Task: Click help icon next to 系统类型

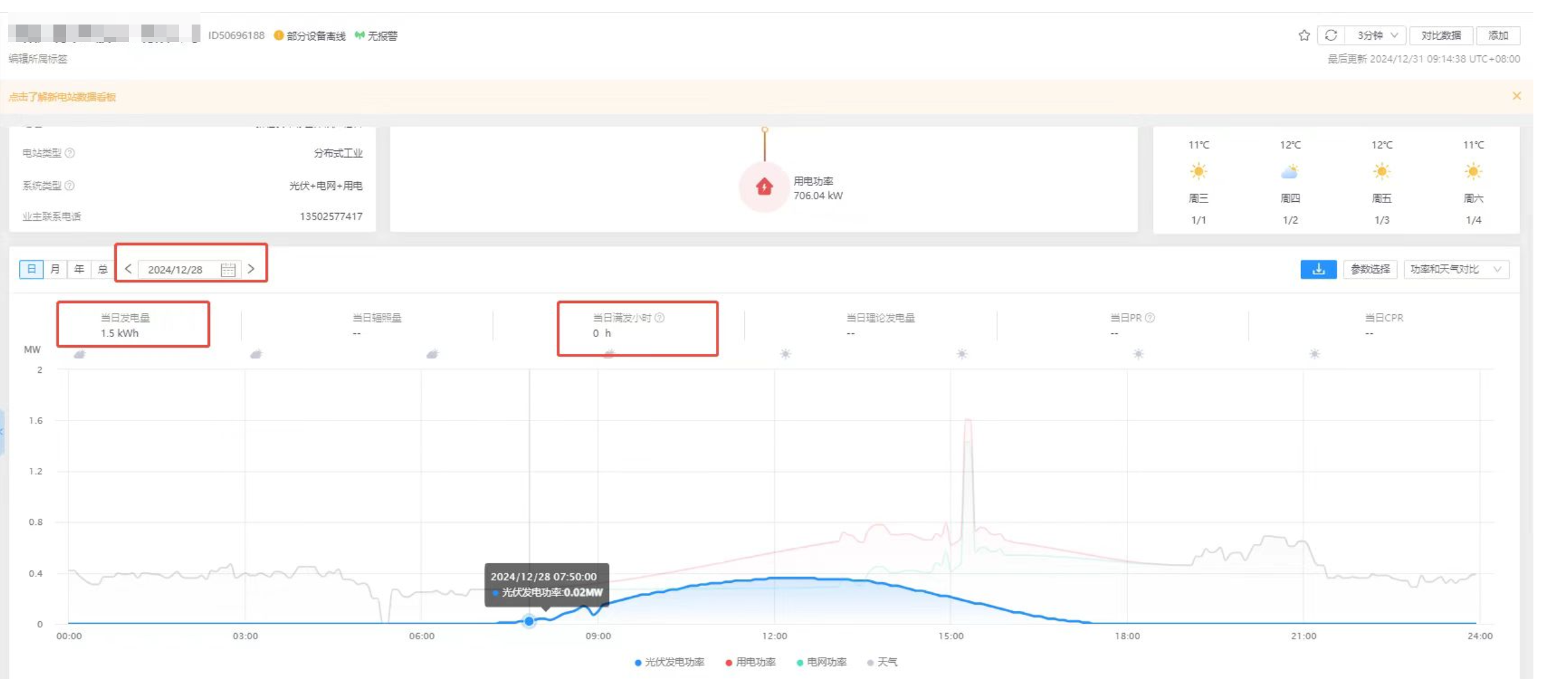Action: tap(70, 185)
